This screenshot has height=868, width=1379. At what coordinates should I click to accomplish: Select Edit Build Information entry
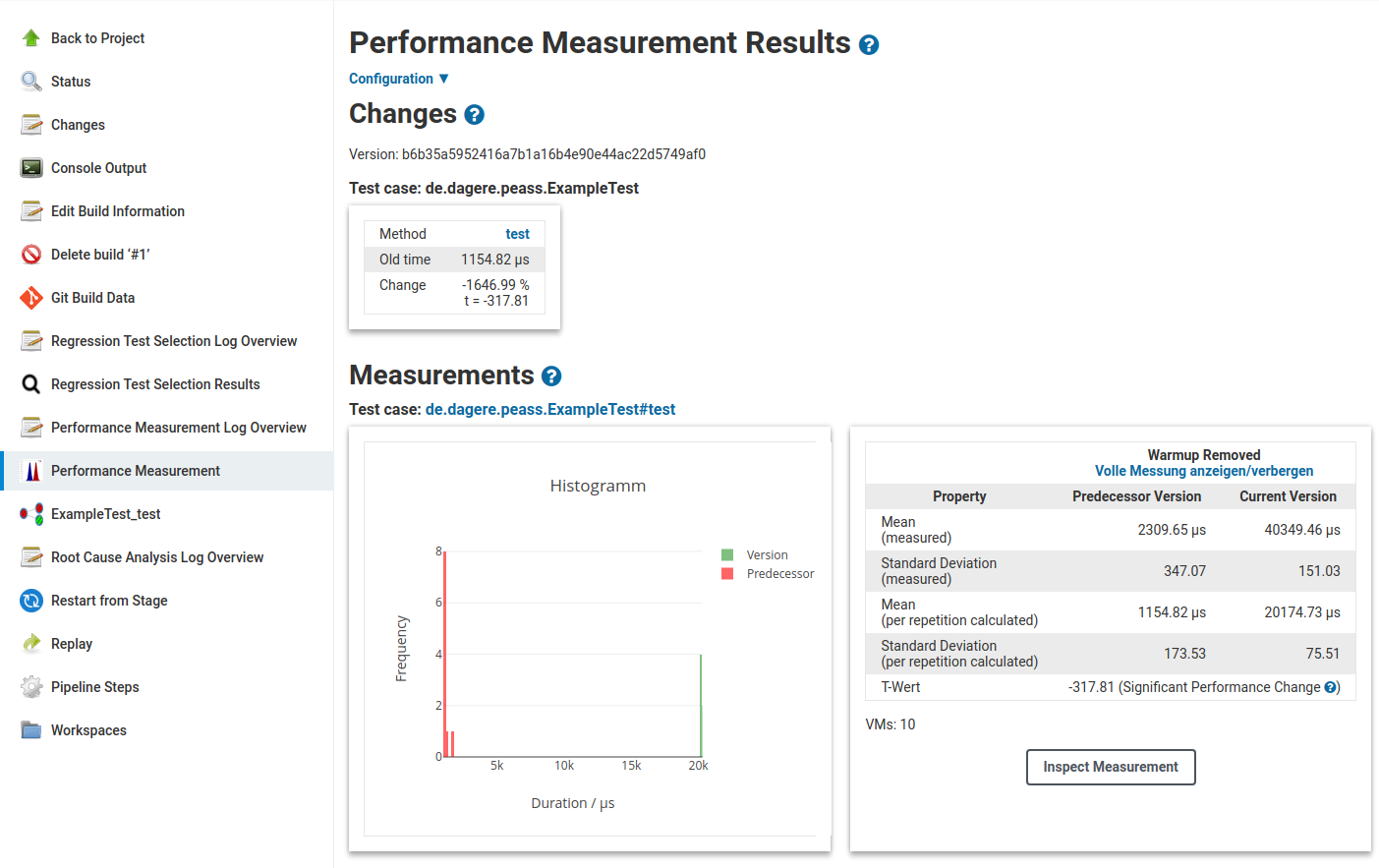click(118, 211)
